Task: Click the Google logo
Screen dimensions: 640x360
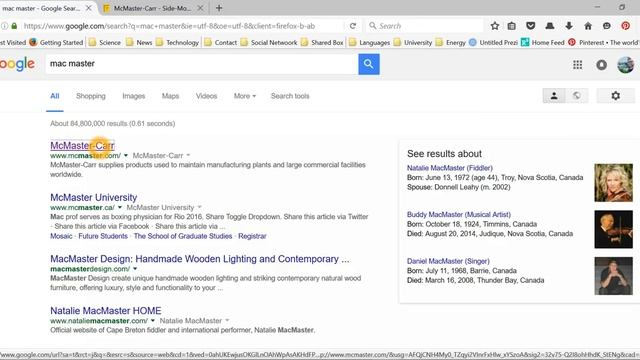Action: (17, 64)
